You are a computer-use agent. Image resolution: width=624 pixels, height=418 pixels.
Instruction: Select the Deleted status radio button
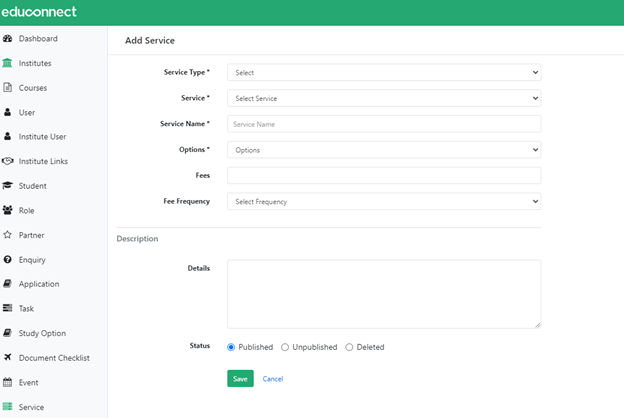[349, 347]
